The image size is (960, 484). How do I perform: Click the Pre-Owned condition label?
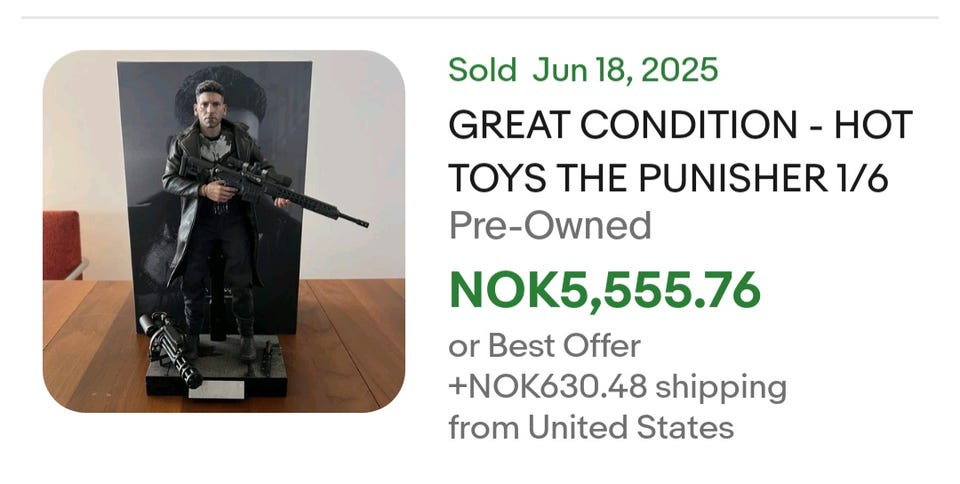click(x=549, y=226)
